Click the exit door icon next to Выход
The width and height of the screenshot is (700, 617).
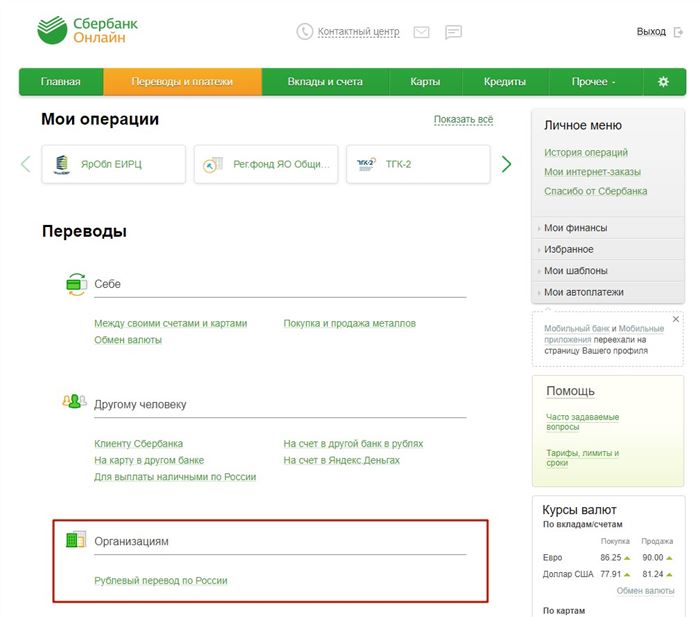678,32
